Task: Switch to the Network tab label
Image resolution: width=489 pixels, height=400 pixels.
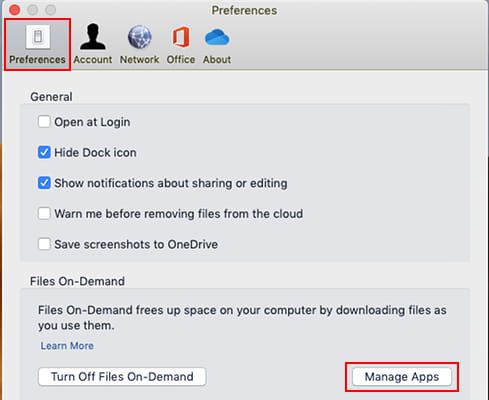Action: coord(140,60)
